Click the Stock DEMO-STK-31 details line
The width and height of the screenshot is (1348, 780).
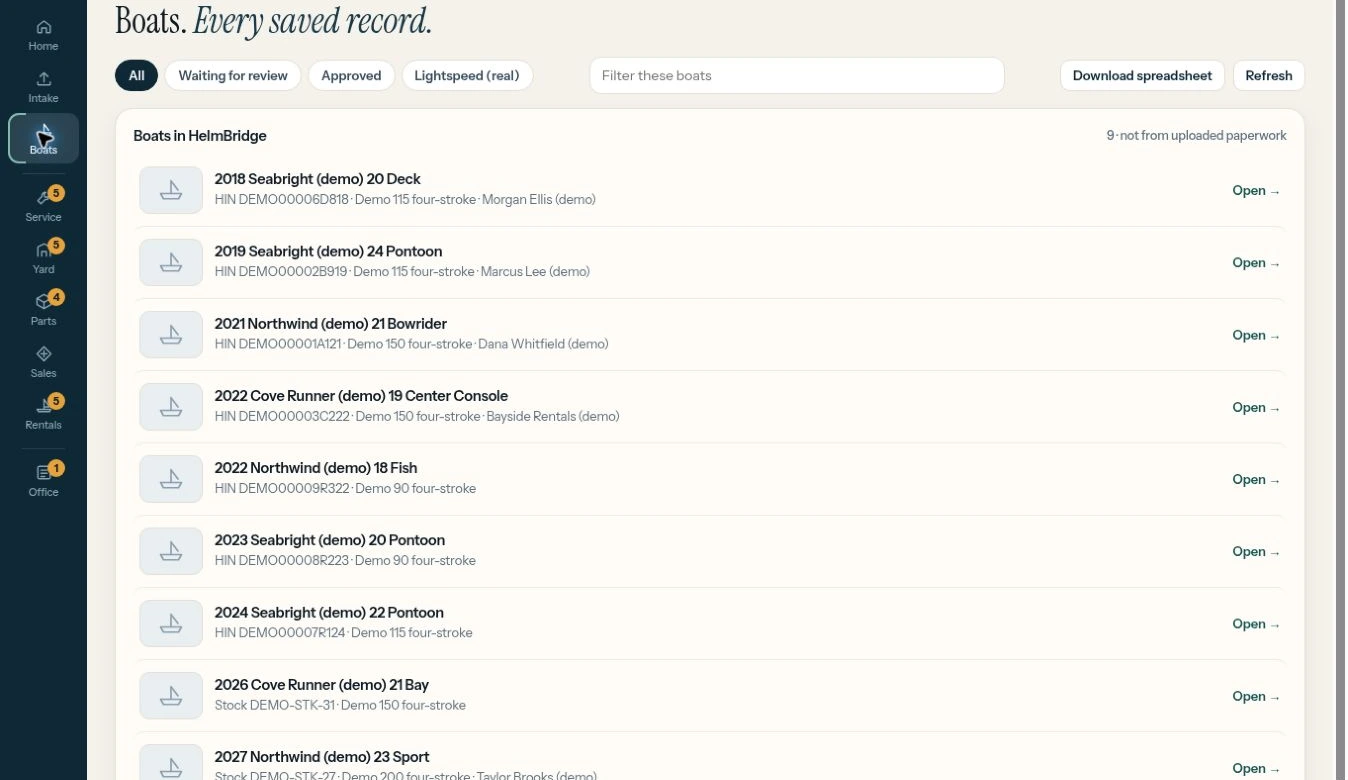pos(340,705)
